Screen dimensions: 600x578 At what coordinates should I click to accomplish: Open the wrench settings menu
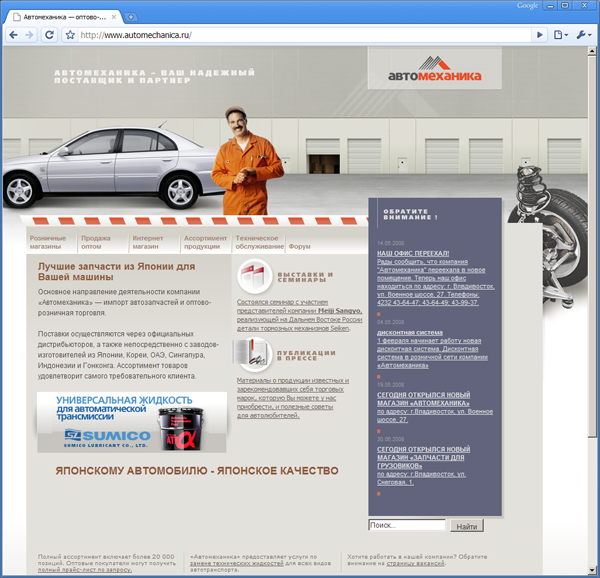click(x=584, y=35)
